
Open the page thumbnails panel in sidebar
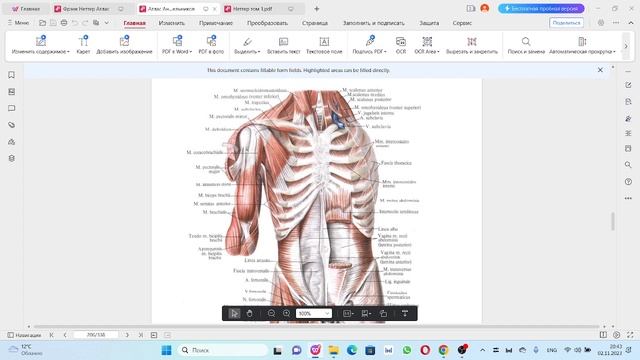[11, 91]
